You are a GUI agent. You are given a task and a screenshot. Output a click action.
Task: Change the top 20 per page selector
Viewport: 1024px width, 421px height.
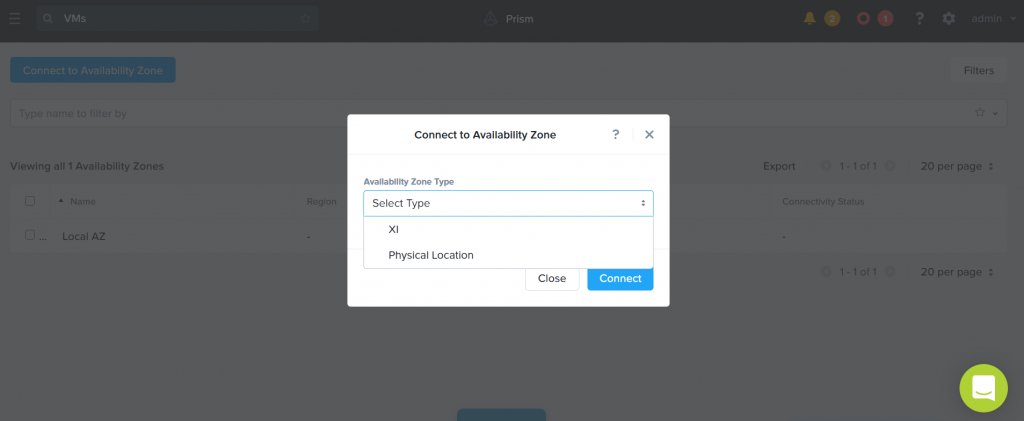pos(957,166)
